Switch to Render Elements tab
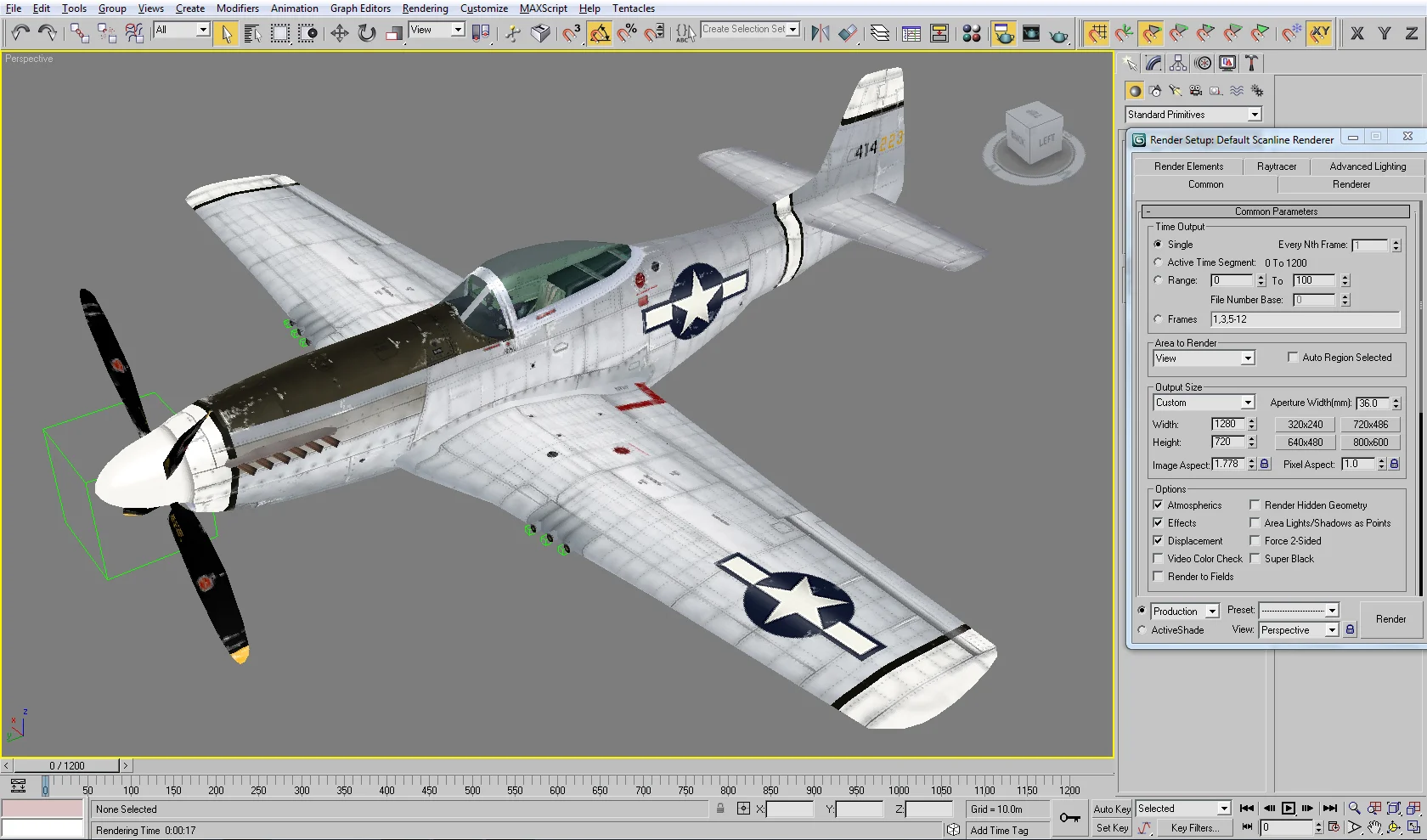 click(1188, 166)
